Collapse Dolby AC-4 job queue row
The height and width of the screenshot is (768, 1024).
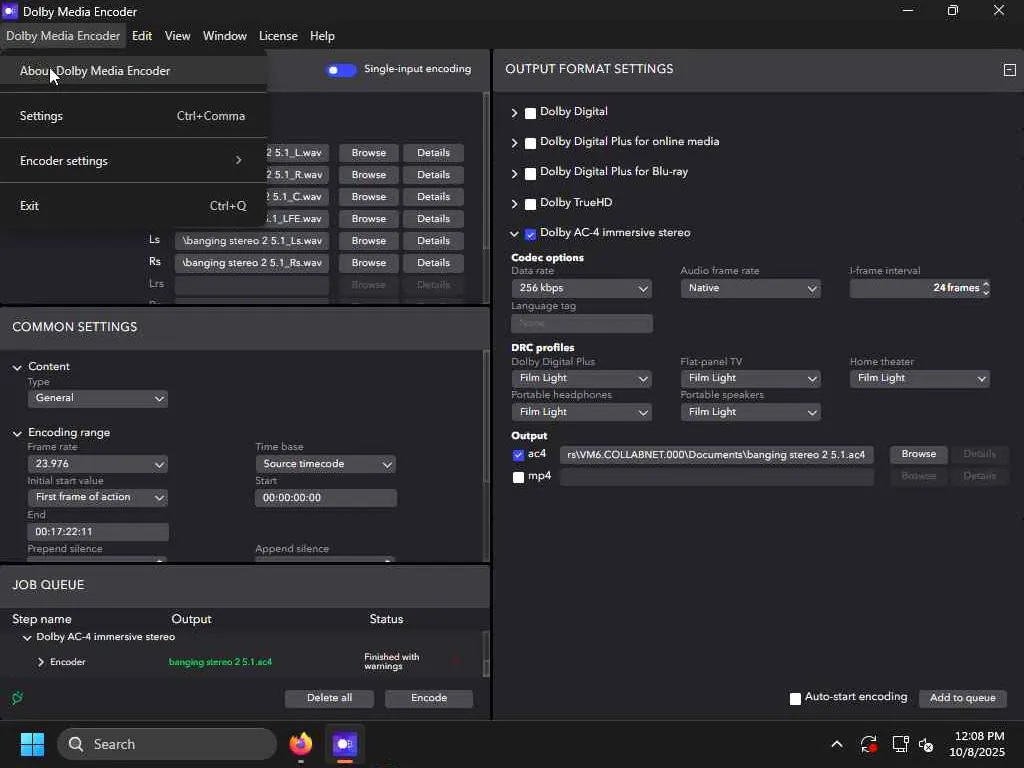click(27, 637)
